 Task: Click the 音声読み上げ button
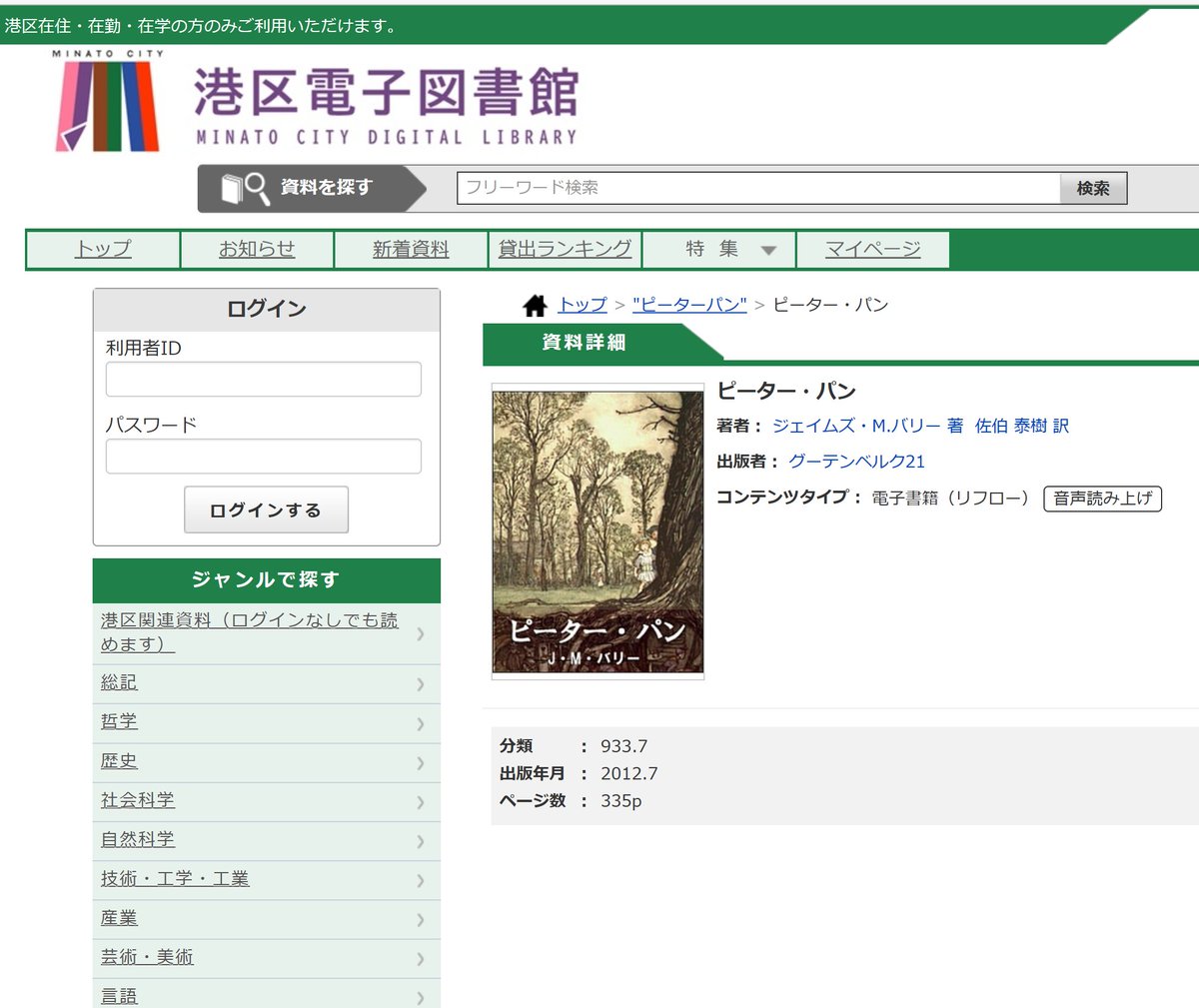tap(1102, 498)
